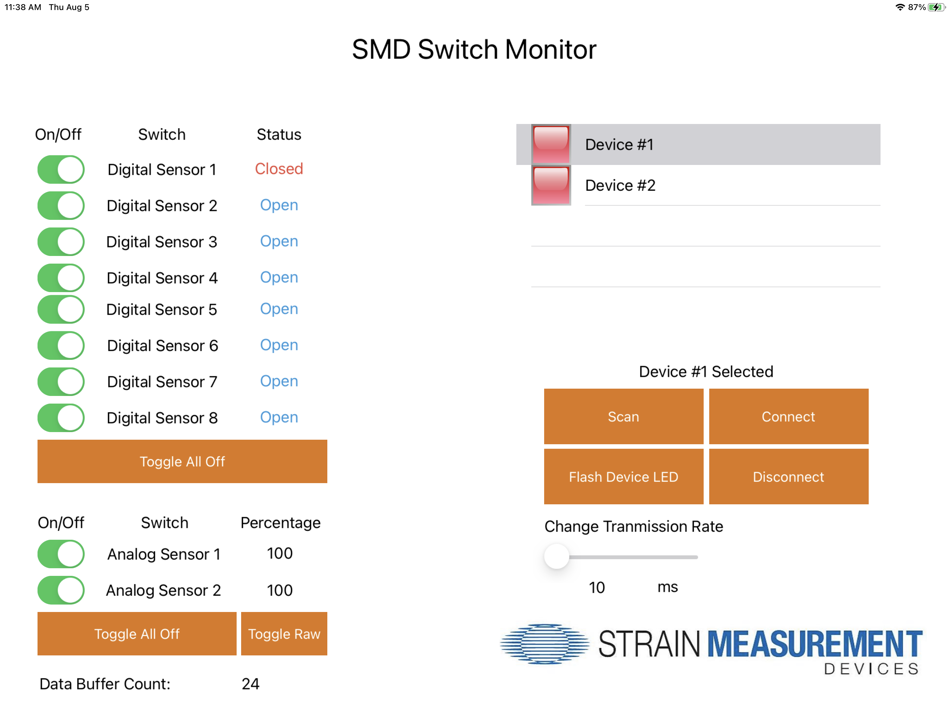Start a device Scan
This screenshot has height=712, width=950.
[623, 416]
